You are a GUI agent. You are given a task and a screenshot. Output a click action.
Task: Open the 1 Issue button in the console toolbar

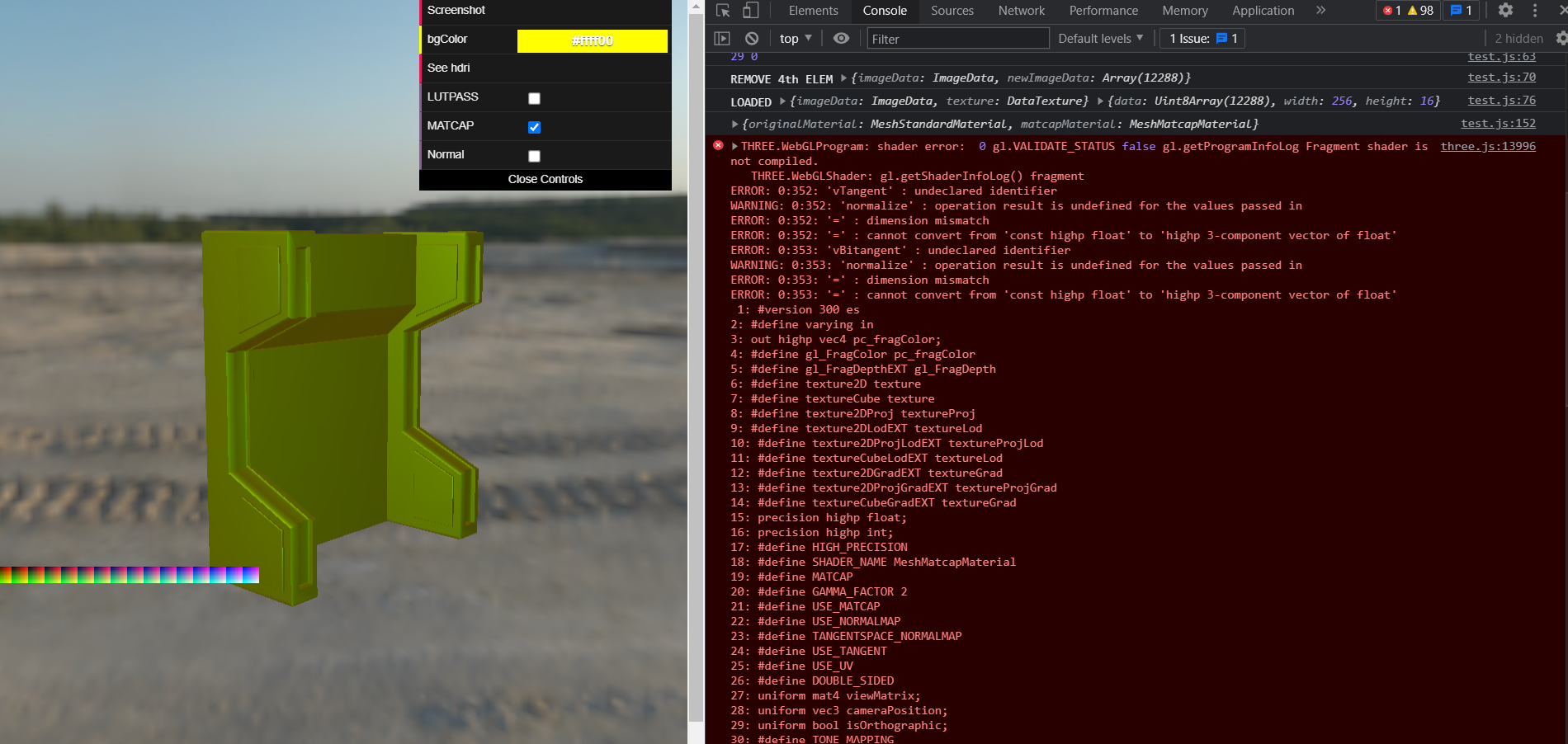click(x=1202, y=39)
